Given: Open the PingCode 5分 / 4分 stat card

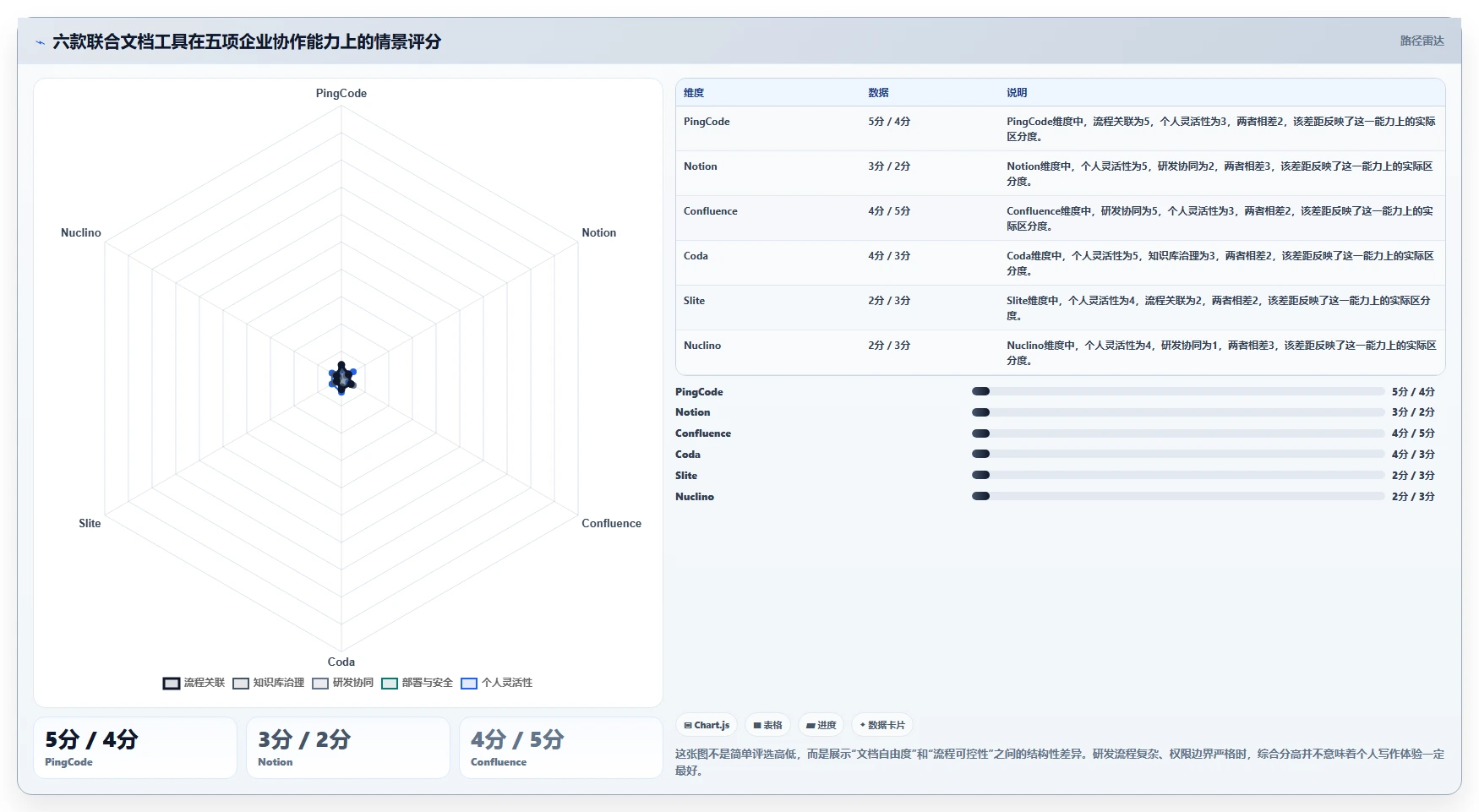Looking at the screenshot, I should coord(135,748).
